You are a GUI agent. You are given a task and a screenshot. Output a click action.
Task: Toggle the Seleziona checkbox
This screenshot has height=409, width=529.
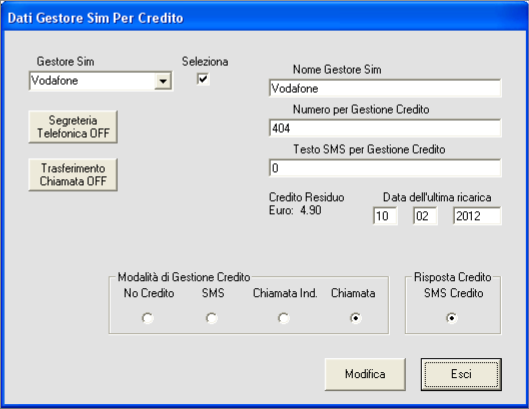tap(203, 79)
